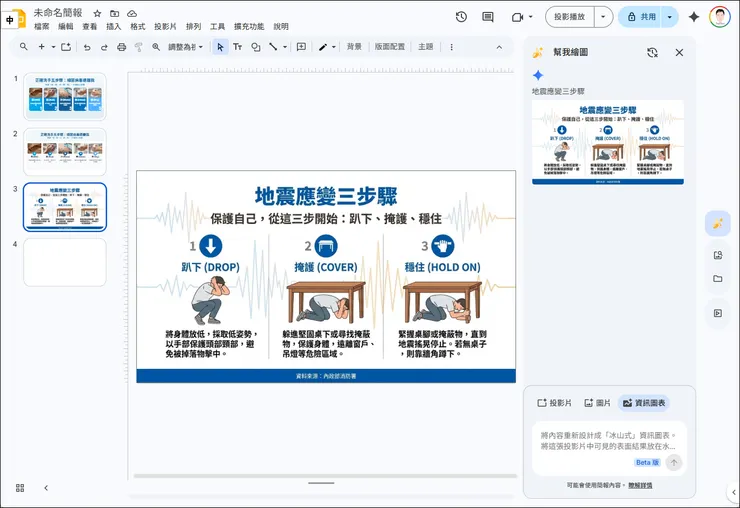Add a new slide with plus icon
Image resolution: width=740 pixels, height=508 pixels.
tap(42, 47)
